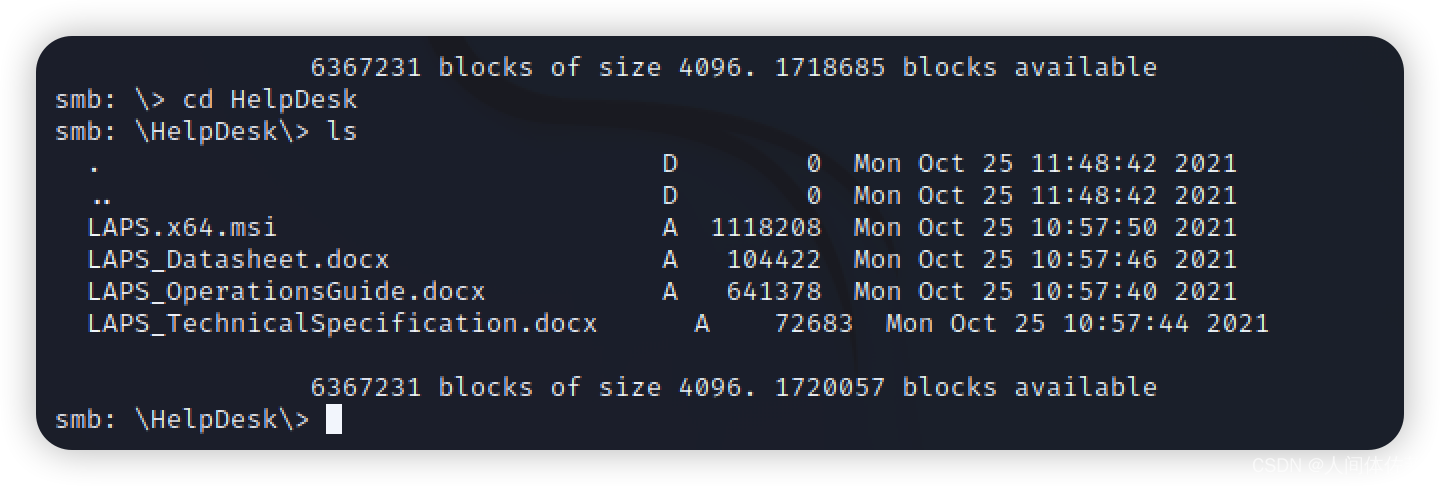This screenshot has height=486, width=1440.
Task: Click the timestamp 10:57:50 of LAPS.x64.msi
Action: (x=1094, y=227)
